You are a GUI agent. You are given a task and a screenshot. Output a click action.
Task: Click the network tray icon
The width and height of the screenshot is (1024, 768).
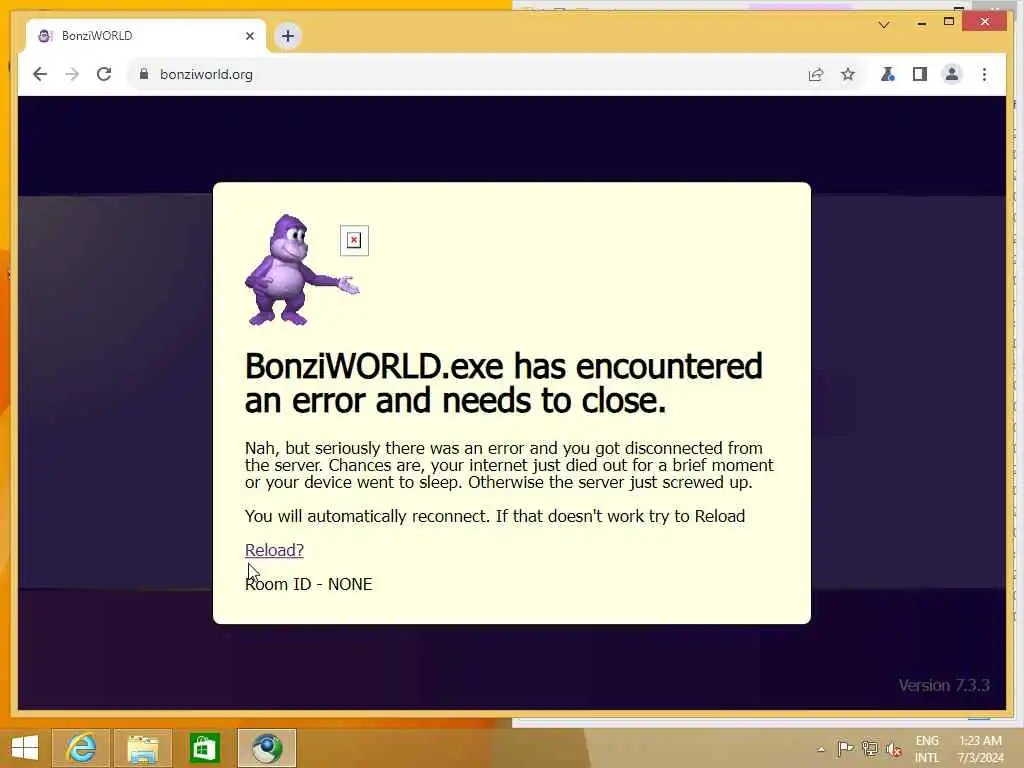(869, 748)
